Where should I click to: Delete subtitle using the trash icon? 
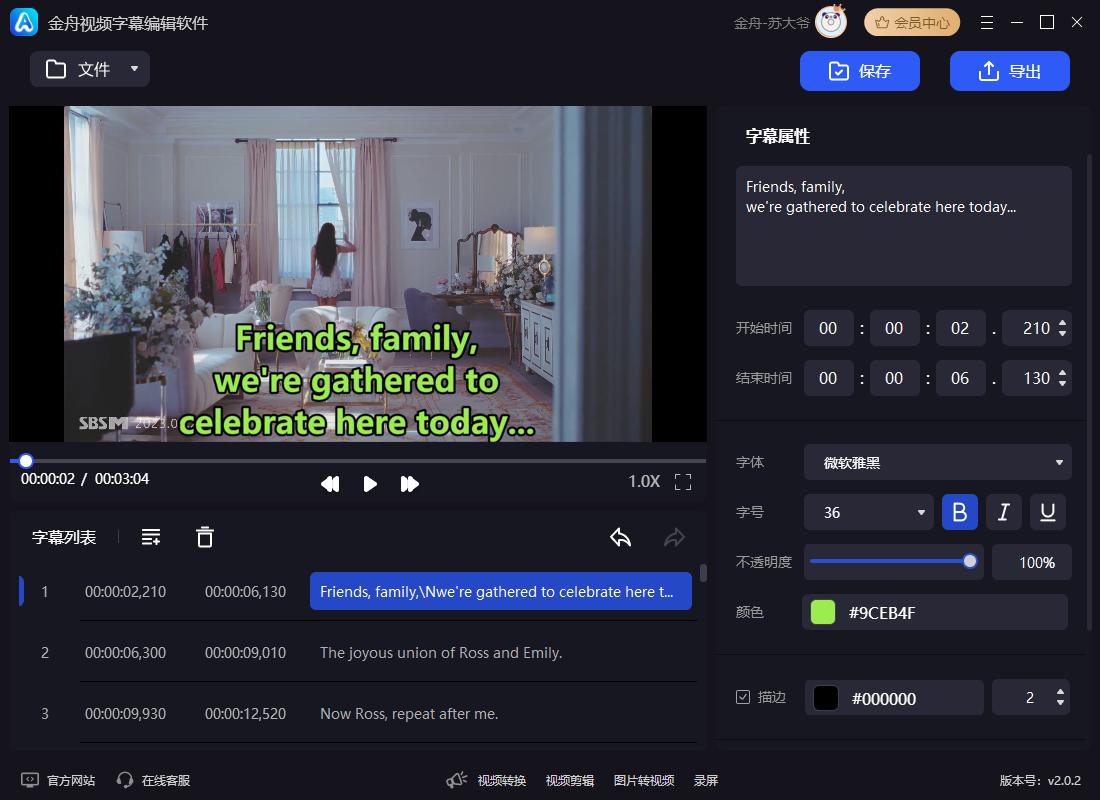205,537
